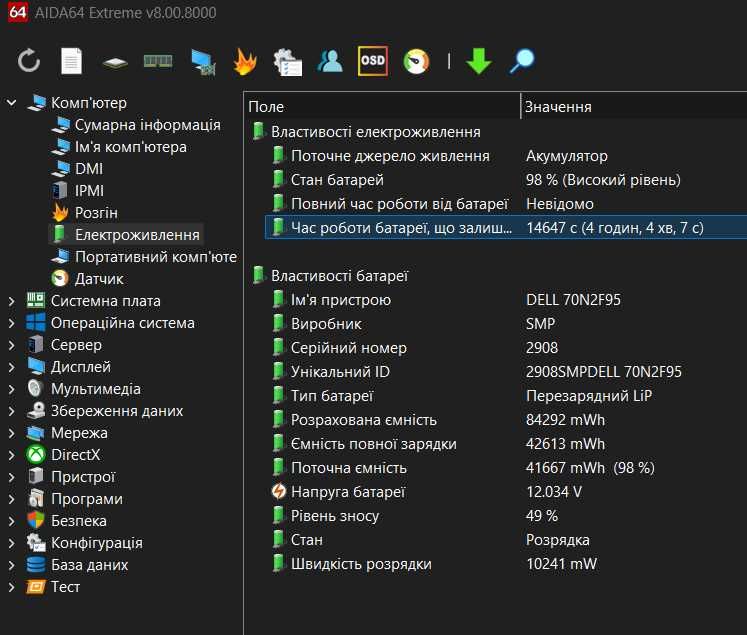Click the База даних database icon

coord(36,564)
